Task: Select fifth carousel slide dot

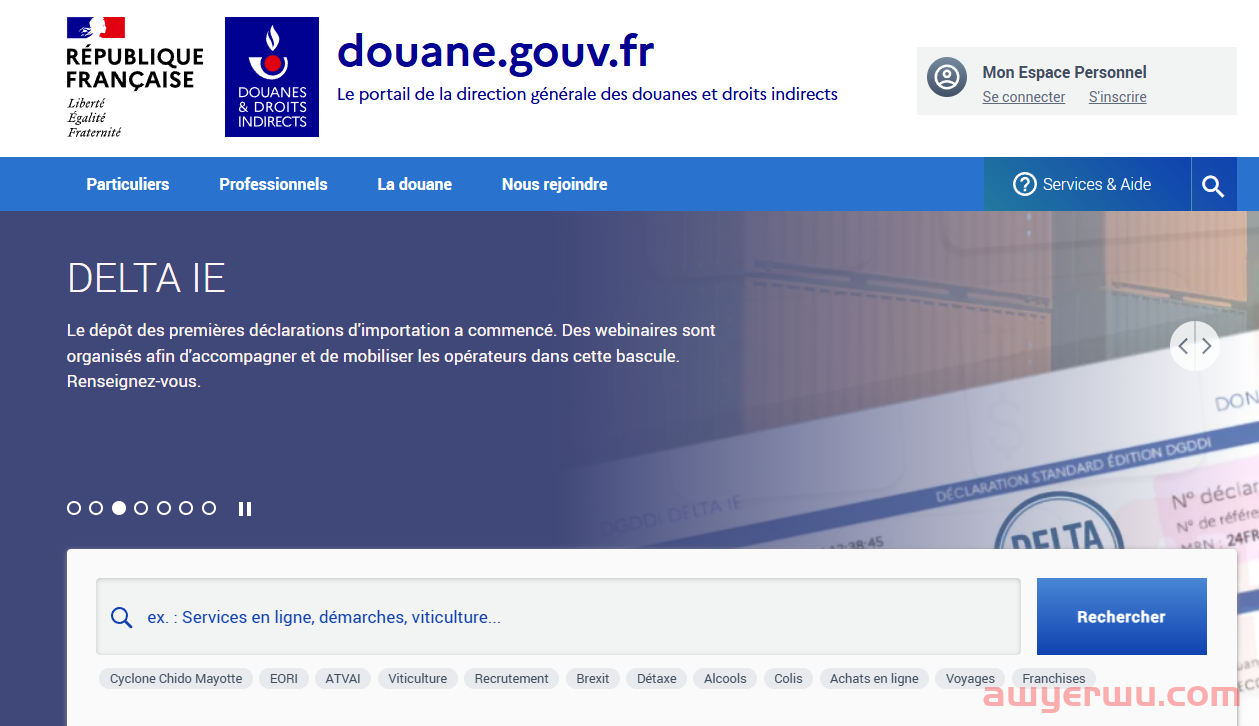Action: click(x=164, y=508)
